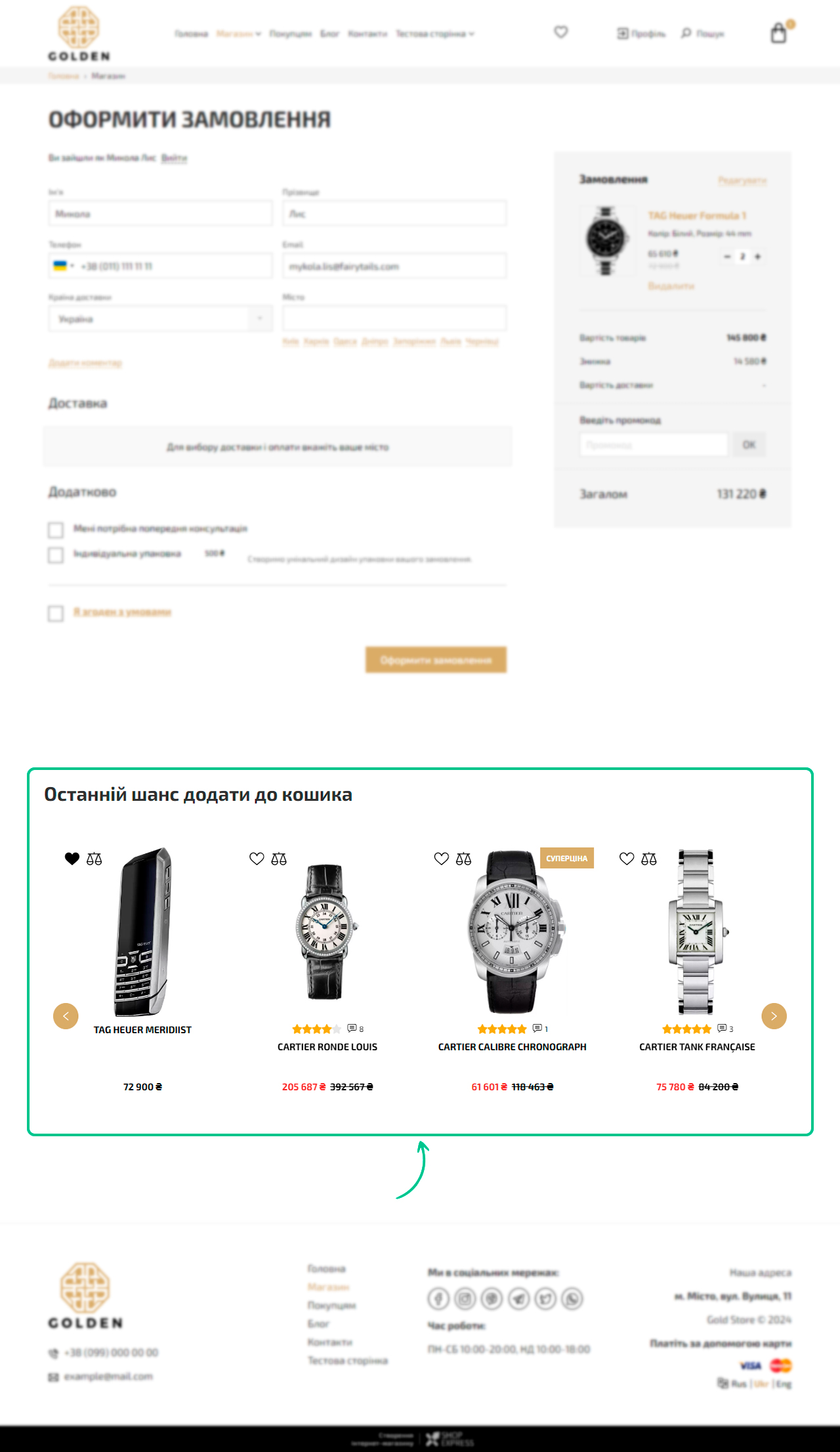Check the preliminary consultation checkbox
Screen dimensions: 840x1452
coord(56,530)
